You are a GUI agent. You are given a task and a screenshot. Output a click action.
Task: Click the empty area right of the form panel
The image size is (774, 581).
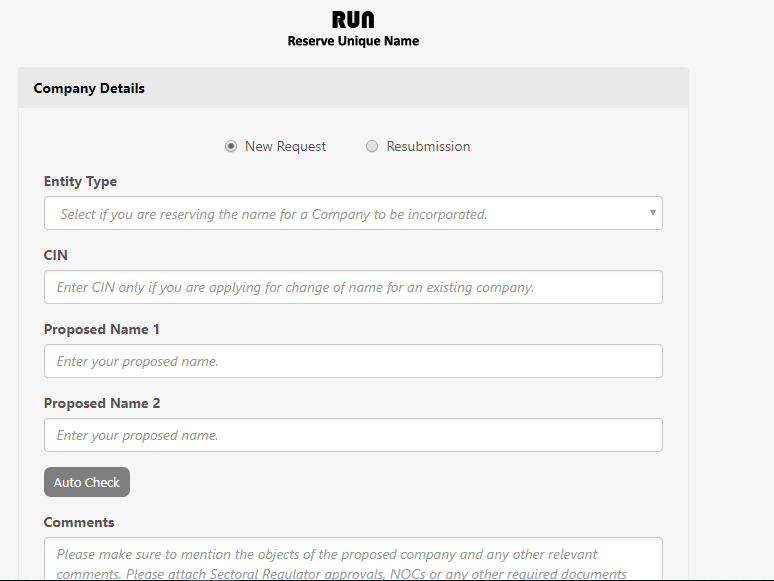click(x=731, y=300)
